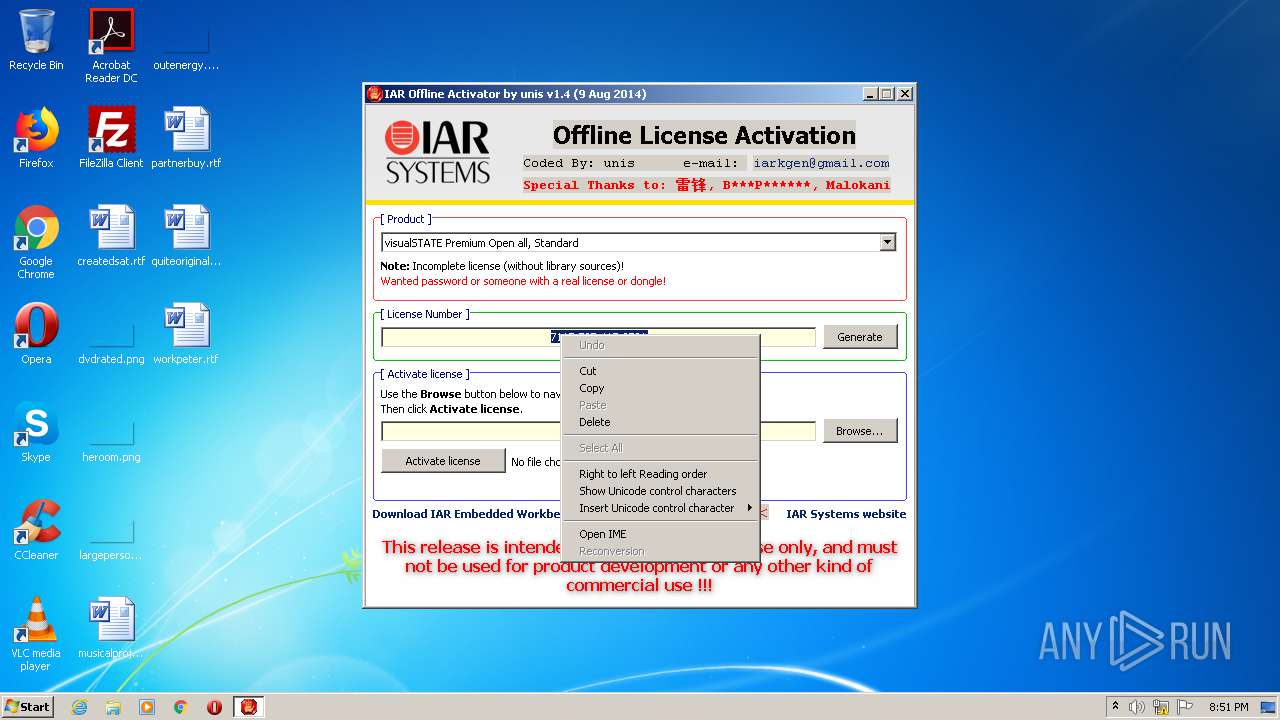Open createdsat.rtf document icon
Screen dimensions: 1280x720
(111, 236)
